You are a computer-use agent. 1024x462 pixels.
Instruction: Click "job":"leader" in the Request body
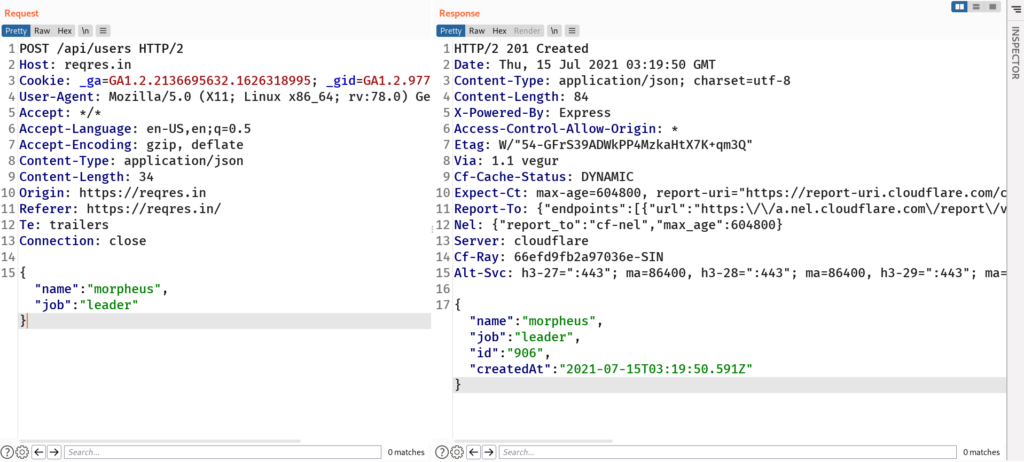[86, 305]
